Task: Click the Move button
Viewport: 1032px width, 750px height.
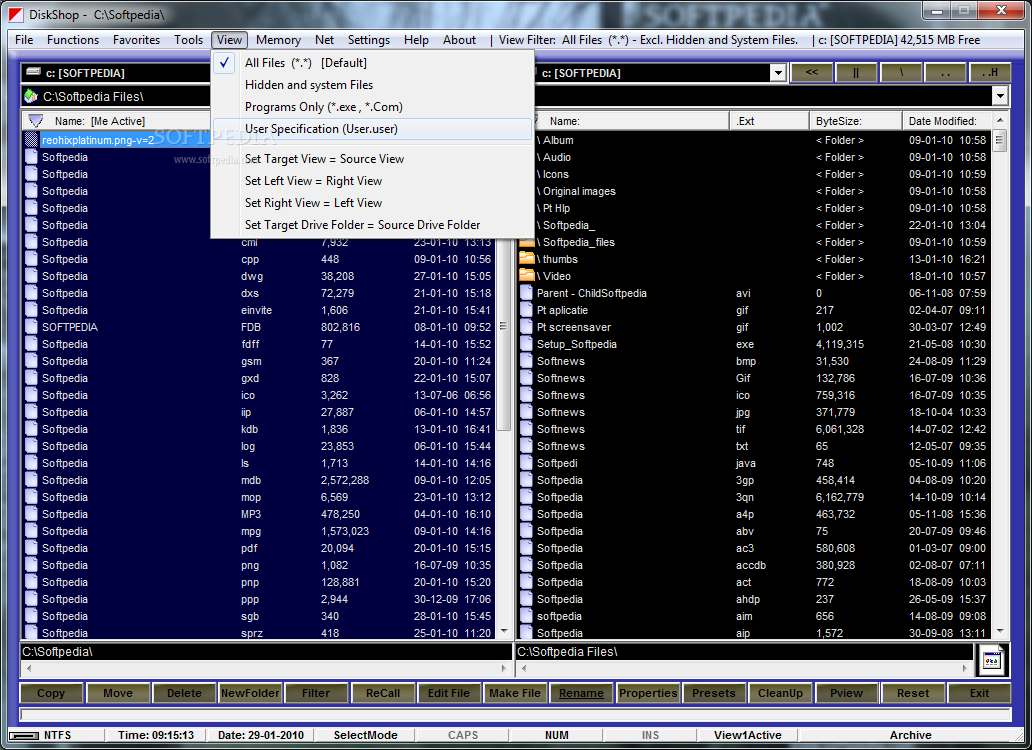Action: coord(118,693)
